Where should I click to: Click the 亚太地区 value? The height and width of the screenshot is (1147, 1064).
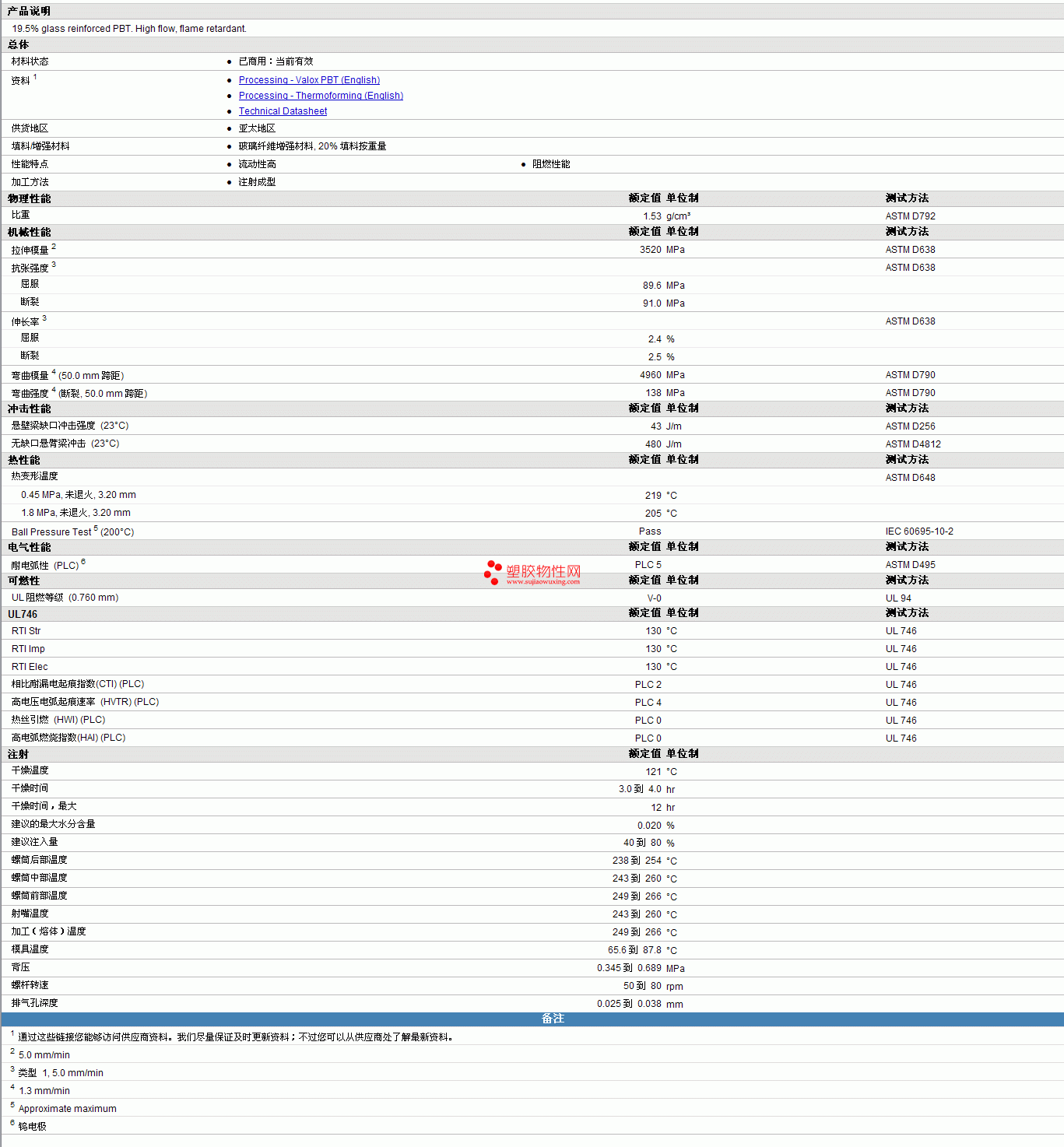click(x=257, y=128)
